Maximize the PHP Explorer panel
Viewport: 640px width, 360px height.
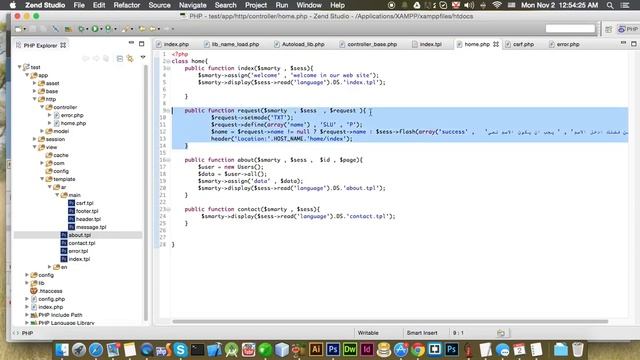coord(142,44)
